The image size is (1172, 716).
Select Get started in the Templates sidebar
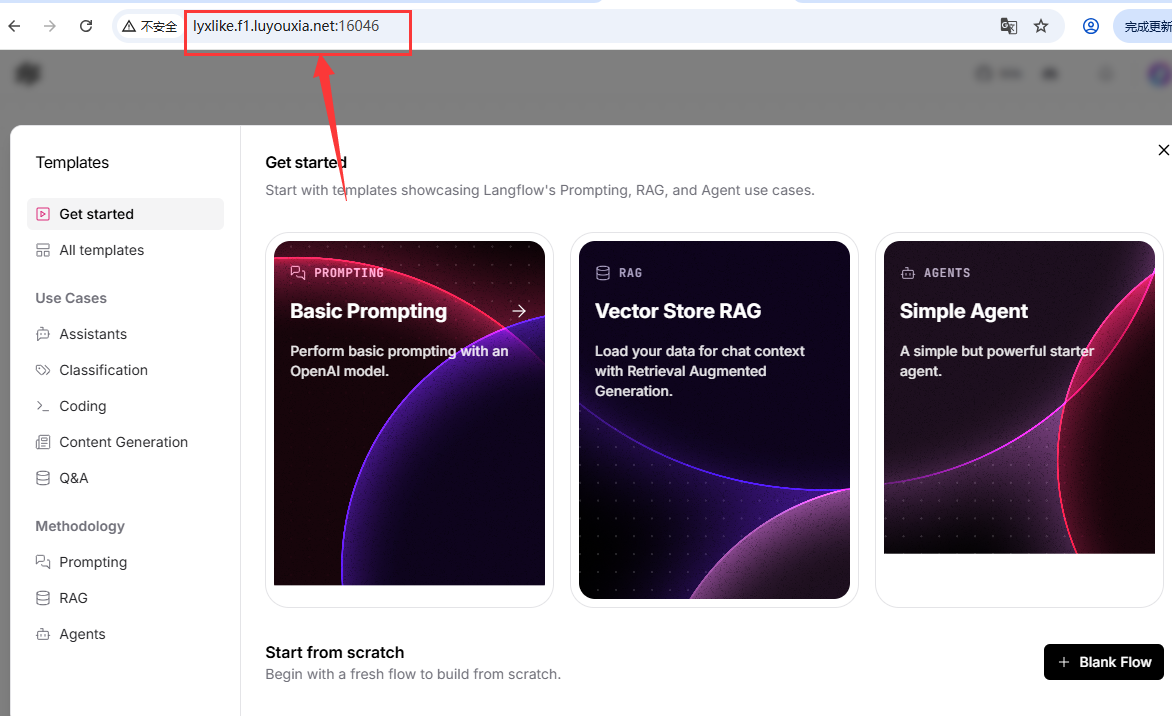[x=126, y=214]
